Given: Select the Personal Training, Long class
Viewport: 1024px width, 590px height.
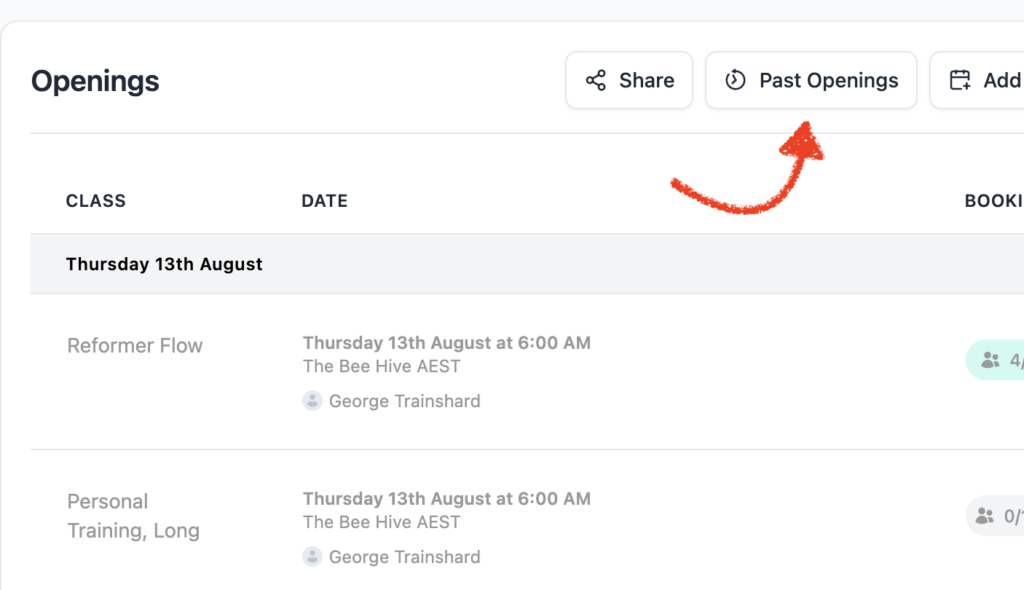Looking at the screenshot, I should tap(133, 516).
